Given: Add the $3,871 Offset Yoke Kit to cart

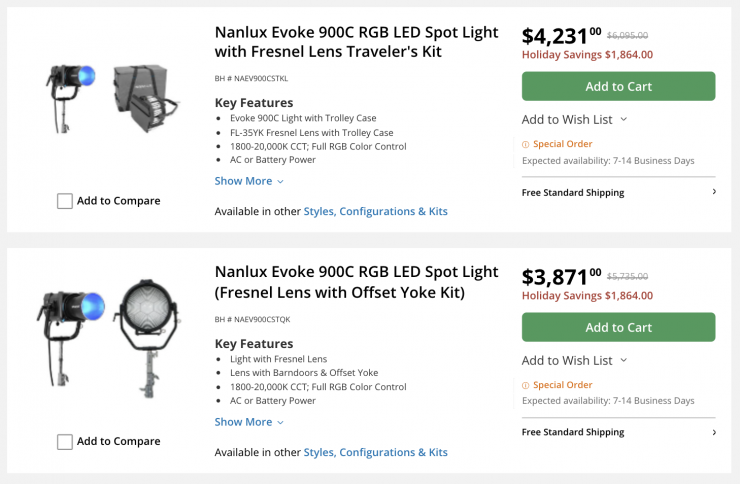Looking at the screenshot, I should [618, 327].
